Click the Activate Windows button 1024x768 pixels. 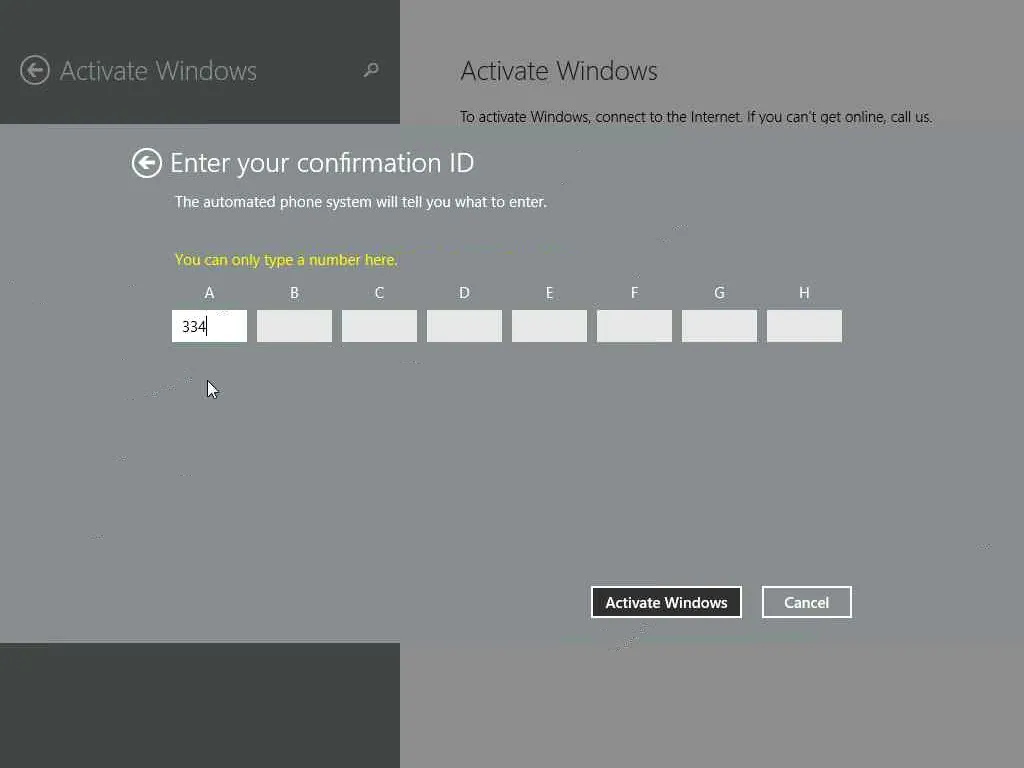coord(666,602)
